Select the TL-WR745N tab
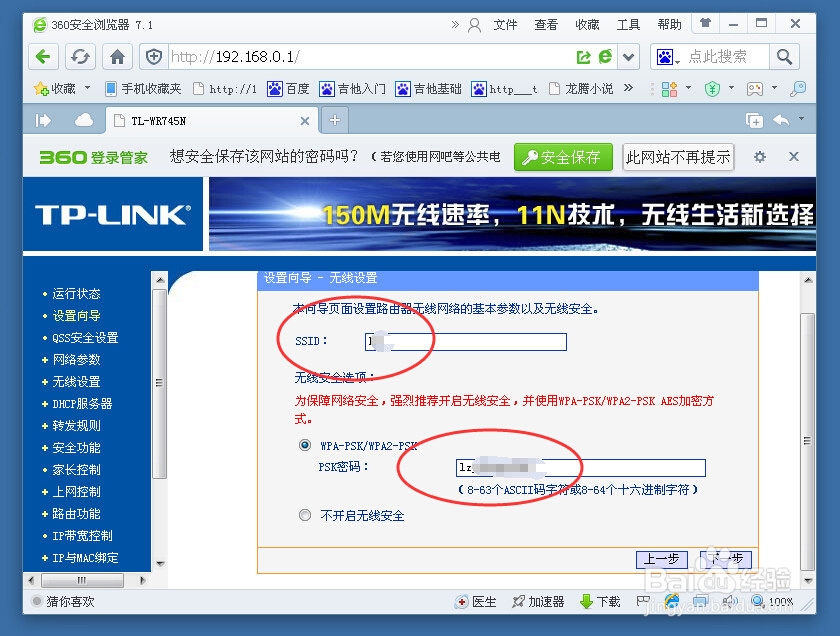This screenshot has width=840, height=636. pos(212,121)
